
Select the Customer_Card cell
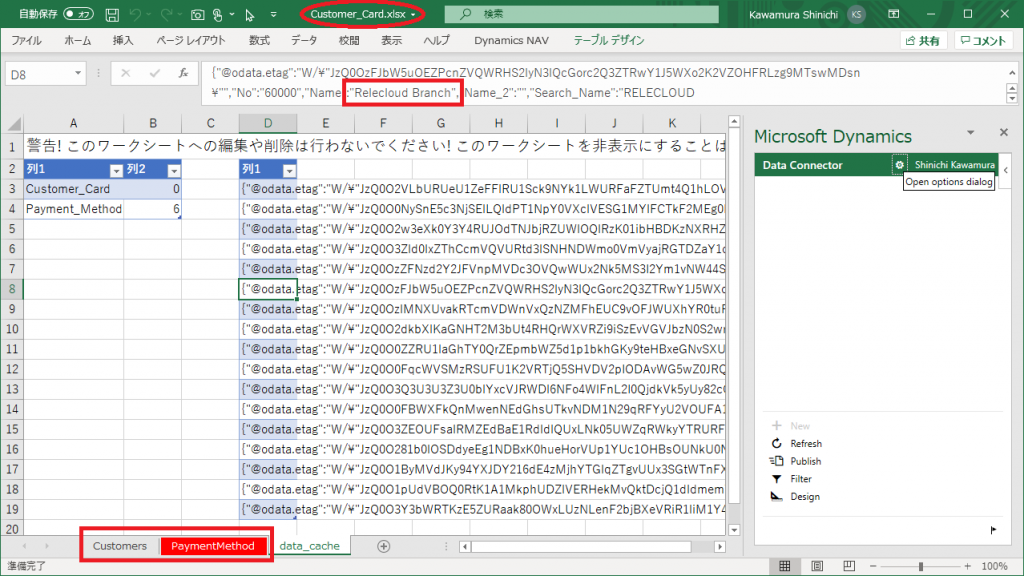(x=74, y=189)
